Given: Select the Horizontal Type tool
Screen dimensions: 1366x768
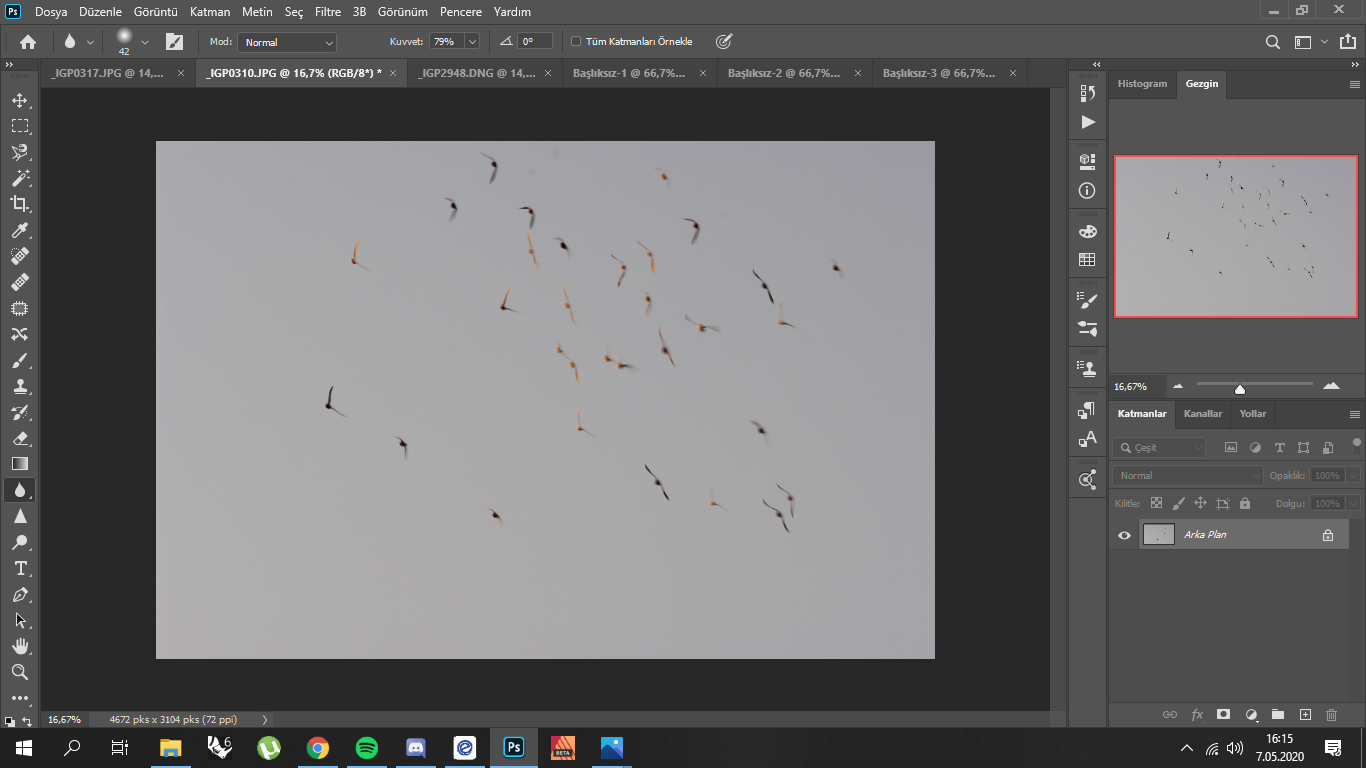Looking at the screenshot, I should [19, 568].
